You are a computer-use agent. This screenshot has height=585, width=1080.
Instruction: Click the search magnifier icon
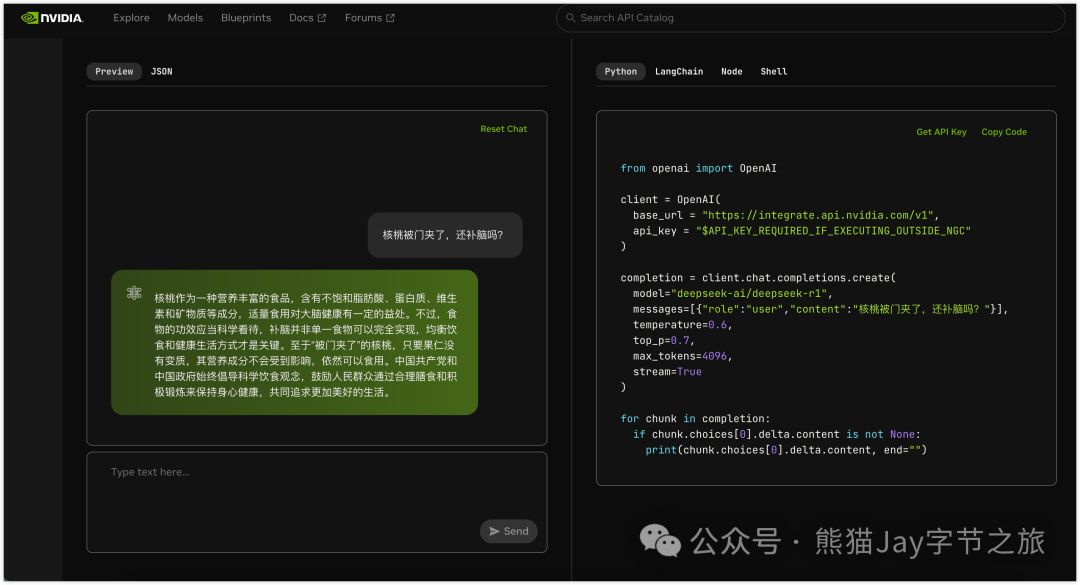coord(570,18)
